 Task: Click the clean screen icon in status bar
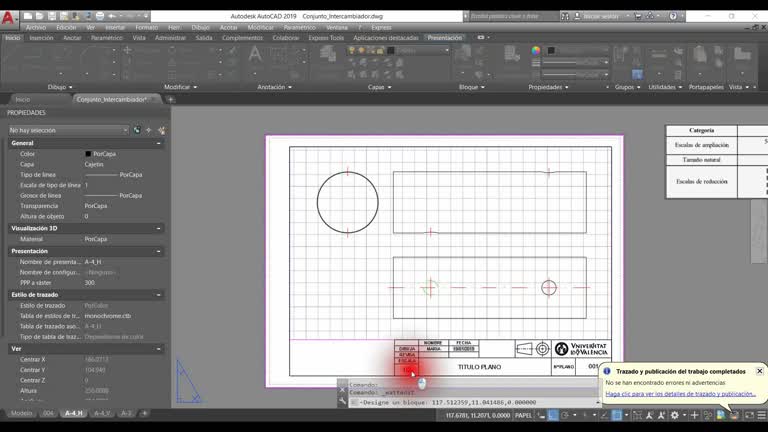749,415
